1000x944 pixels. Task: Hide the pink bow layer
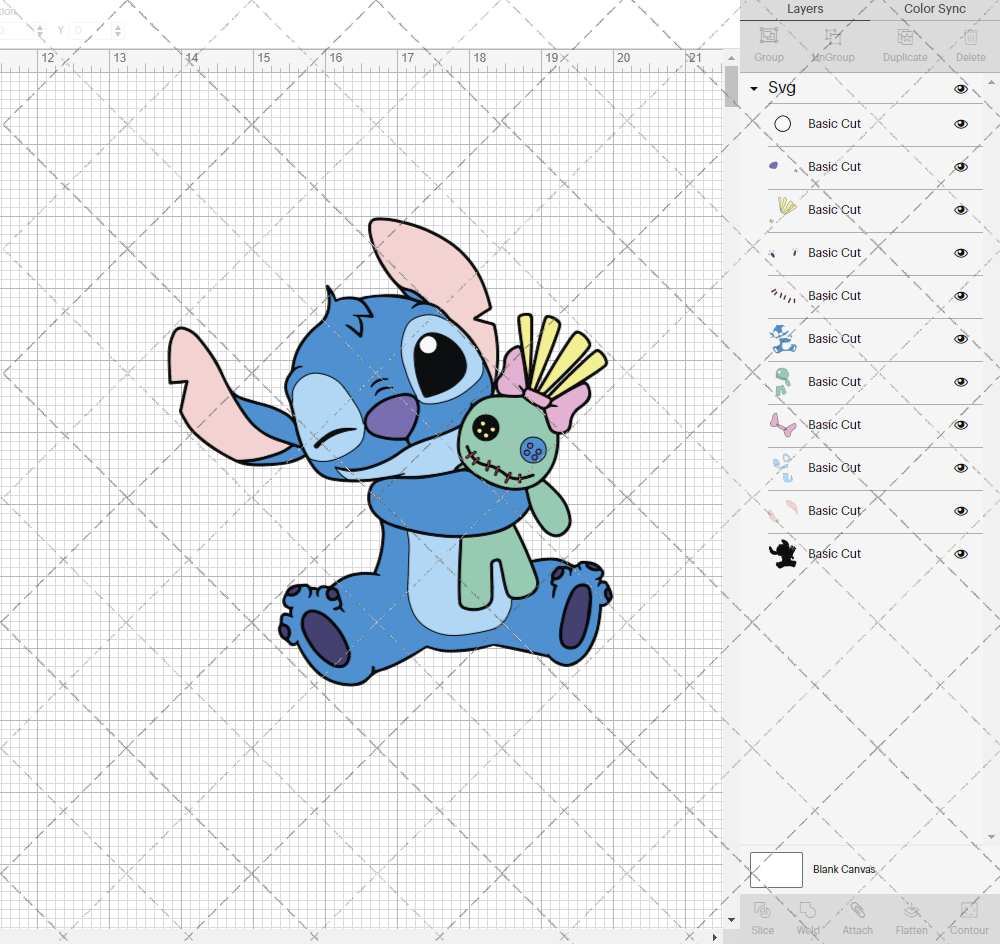click(960, 425)
